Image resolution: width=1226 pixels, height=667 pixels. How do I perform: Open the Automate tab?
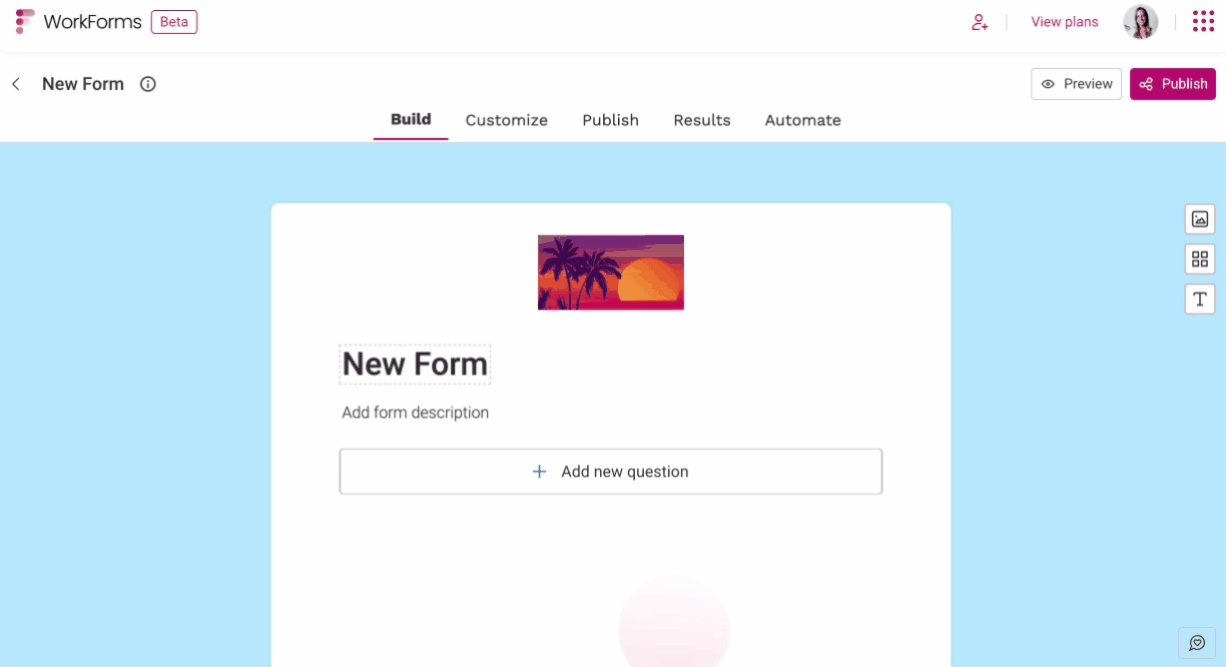point(803,120)
